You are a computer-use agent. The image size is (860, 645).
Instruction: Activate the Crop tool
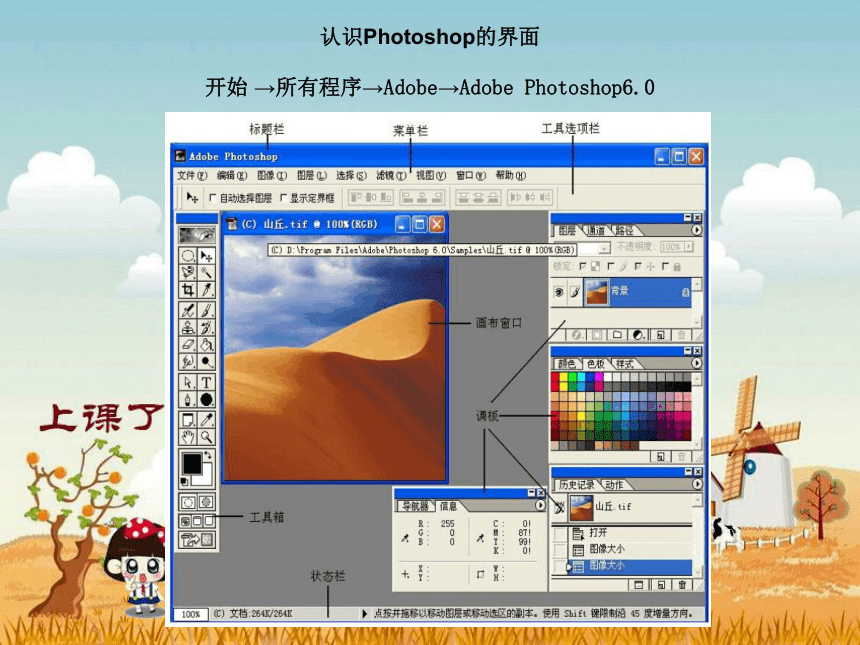click(x=188, y=289)
